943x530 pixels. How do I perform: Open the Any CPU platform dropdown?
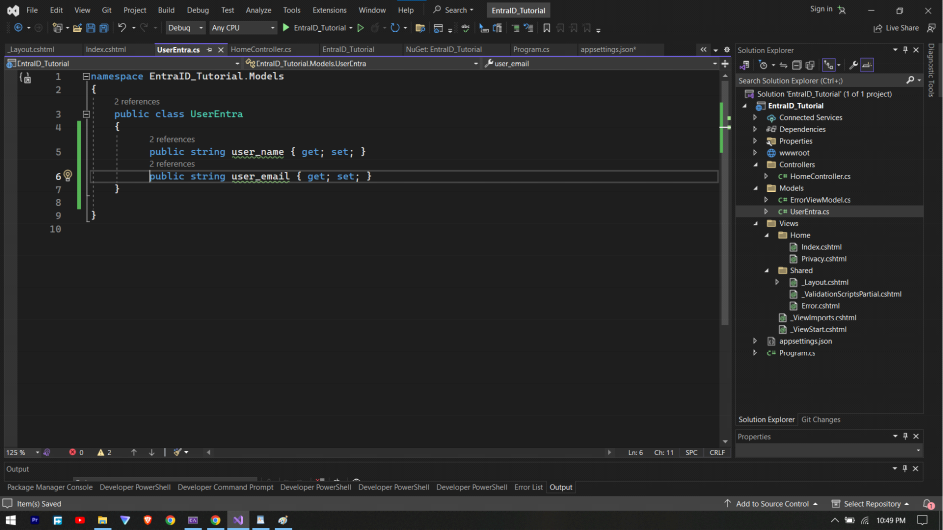tap(242, 28)
